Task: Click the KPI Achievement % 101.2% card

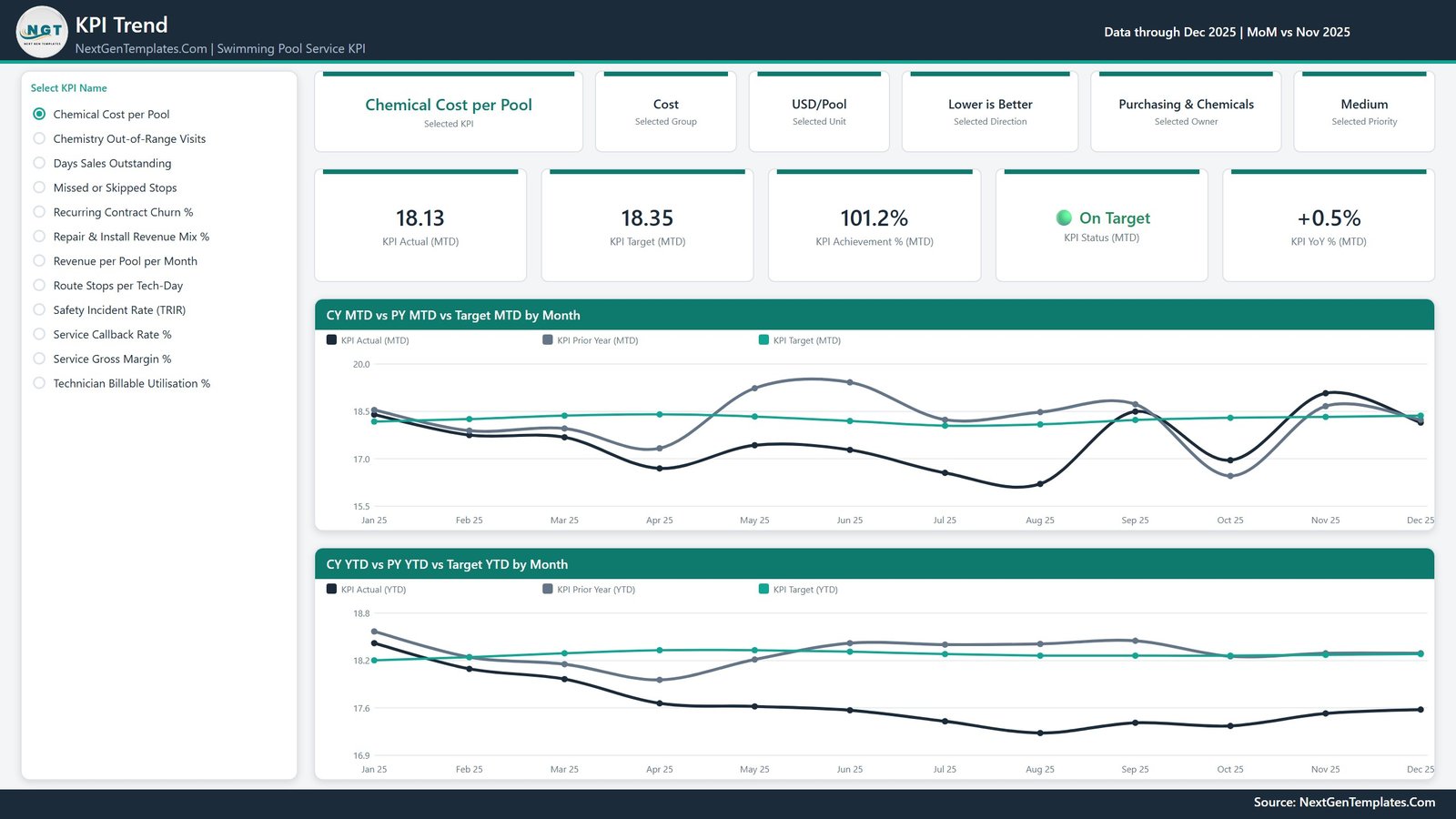Action: [x=875, y=225]
